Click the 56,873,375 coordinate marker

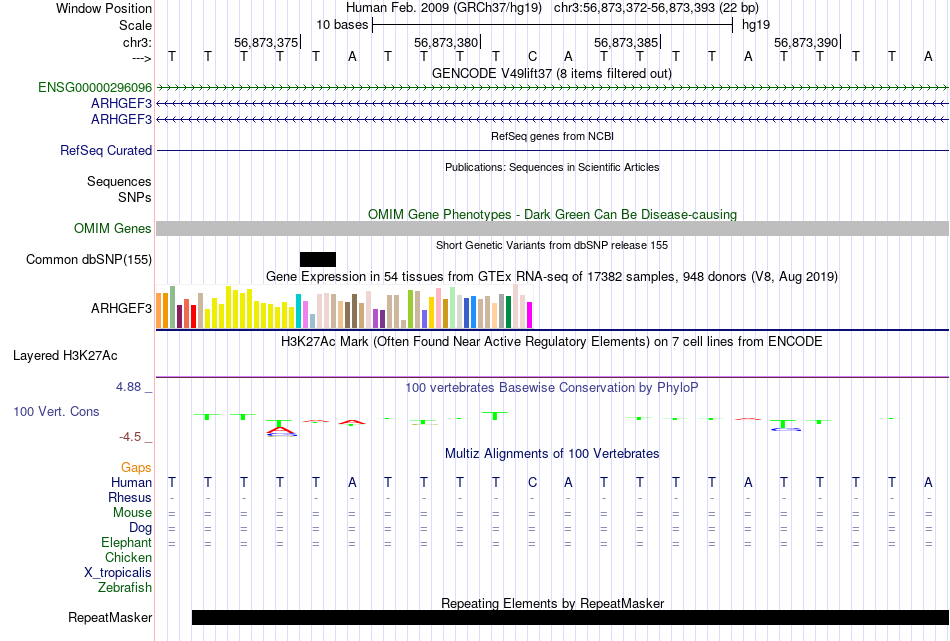[x=266, y=42]
